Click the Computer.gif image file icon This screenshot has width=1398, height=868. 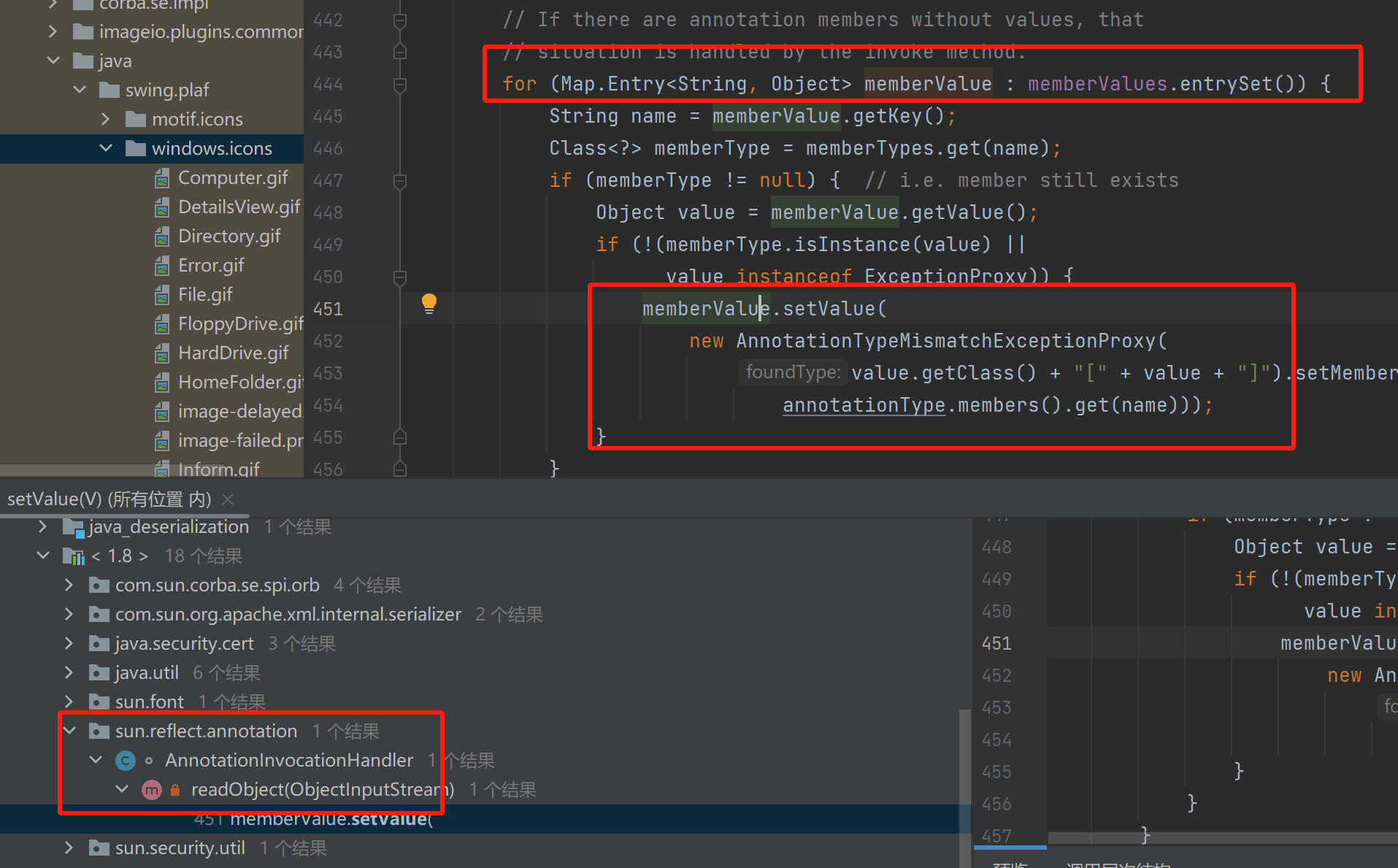coord(162,178)
